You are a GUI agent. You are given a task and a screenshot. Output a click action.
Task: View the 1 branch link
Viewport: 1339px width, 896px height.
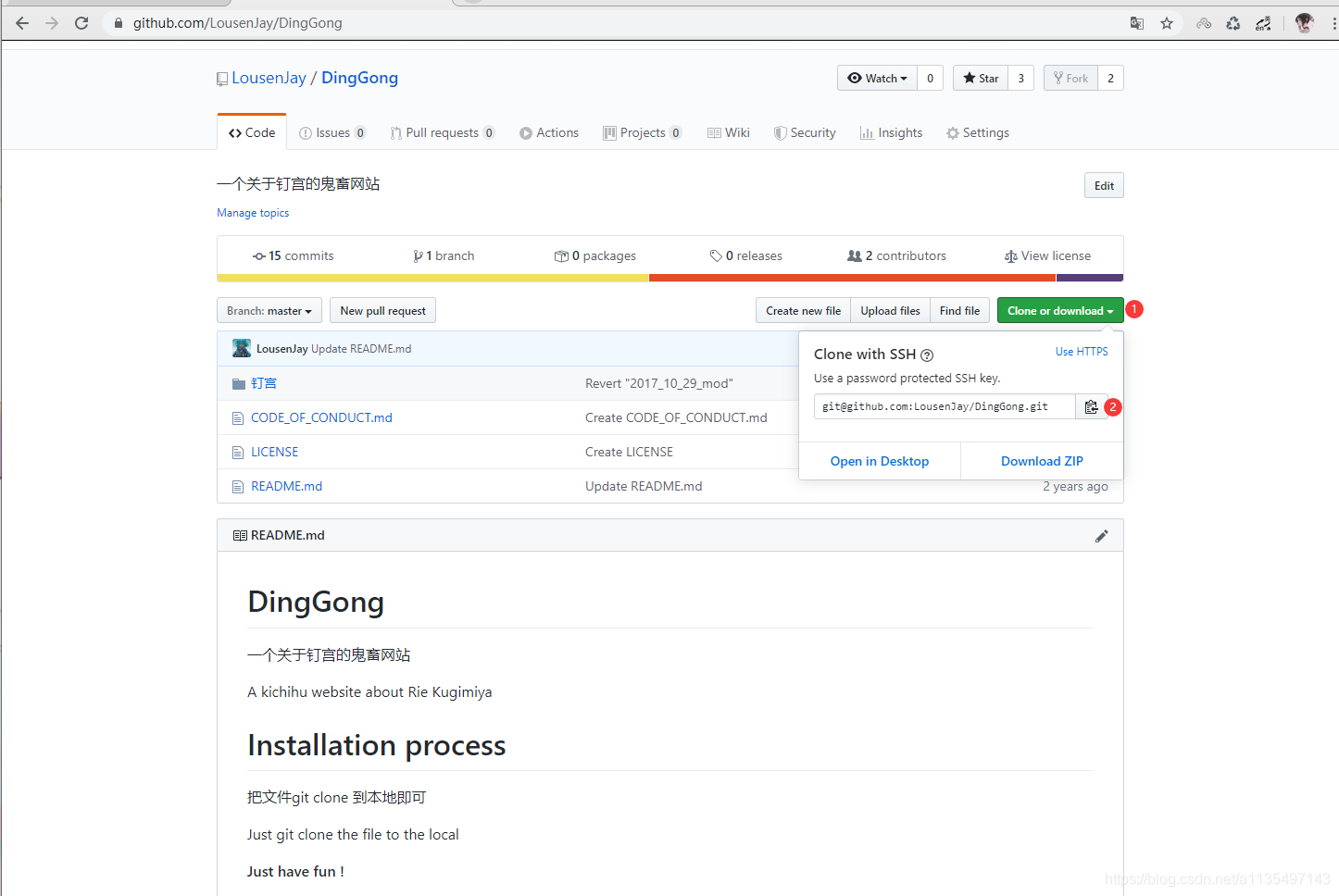point(444,255)
